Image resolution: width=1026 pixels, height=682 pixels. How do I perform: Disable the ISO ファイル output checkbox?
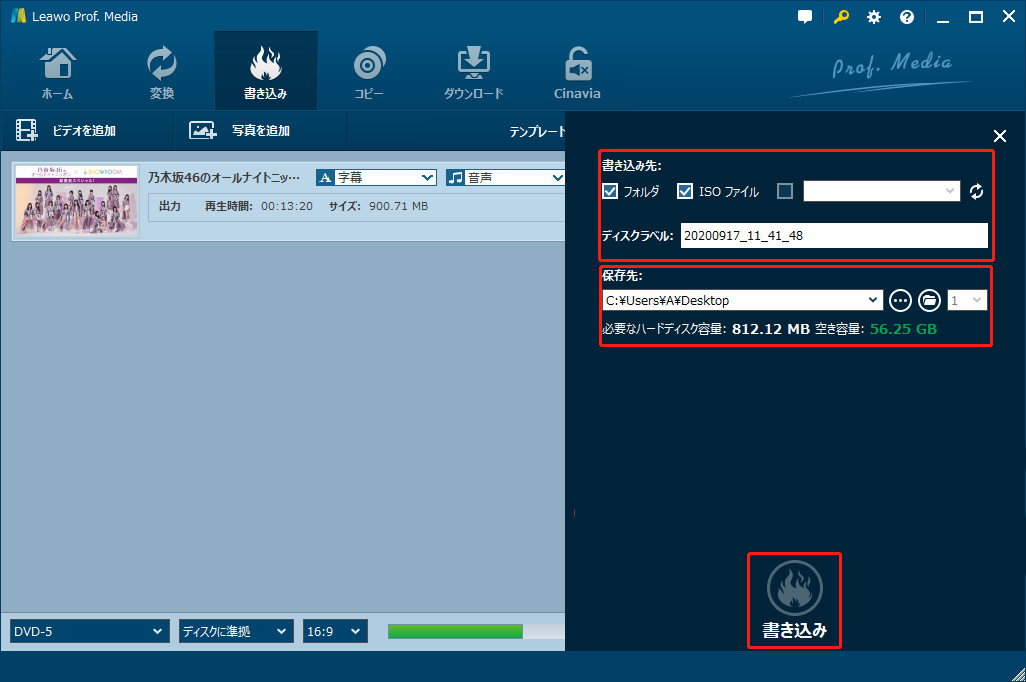[685, 191]
